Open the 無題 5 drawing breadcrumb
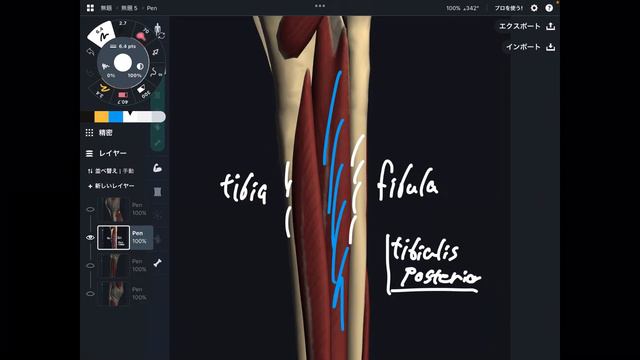The width and height of the screenshot is (640, 360). click(129, 8)
